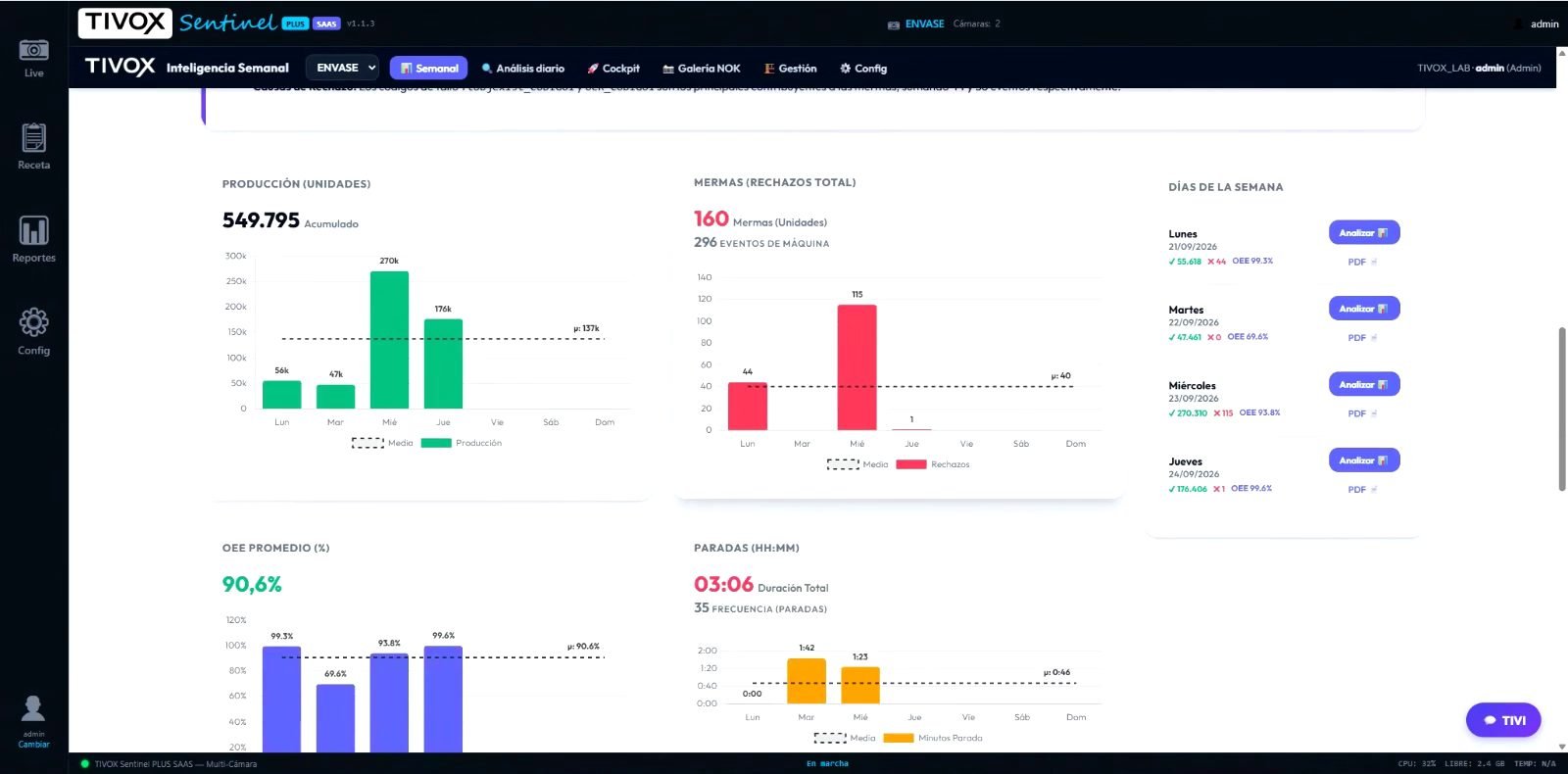This screenshot has height=774, width=1568.
Task: Toggle Media legend in Mermas chart
Action: pyautogui.click(x=857, y=464)
